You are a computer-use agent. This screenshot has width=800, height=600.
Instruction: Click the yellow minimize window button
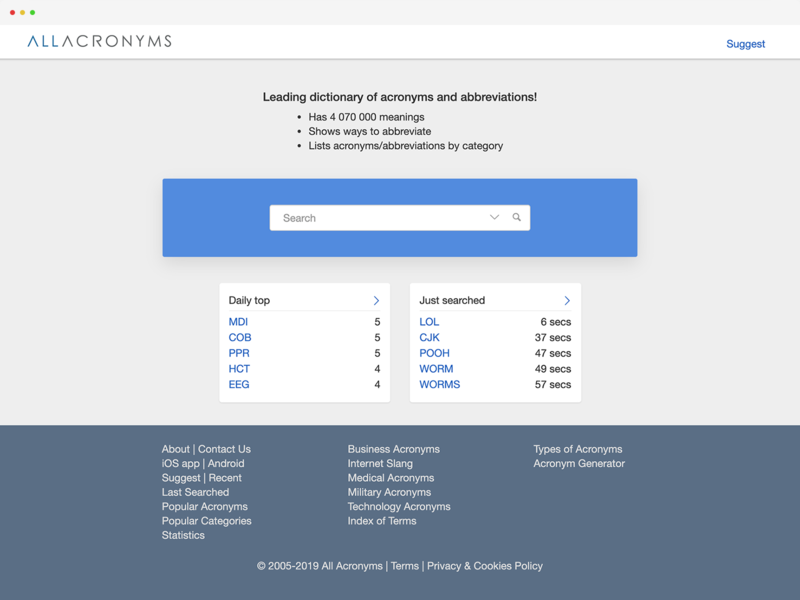point(22,12)
